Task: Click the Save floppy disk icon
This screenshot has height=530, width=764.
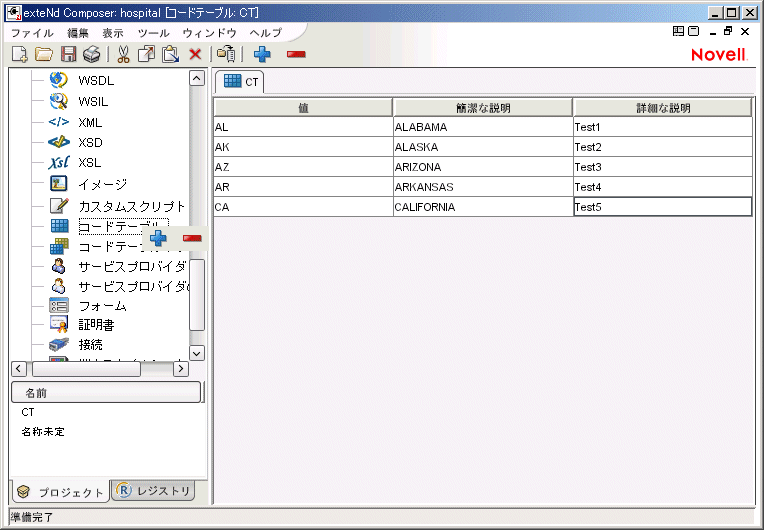Action: (68, 54)
